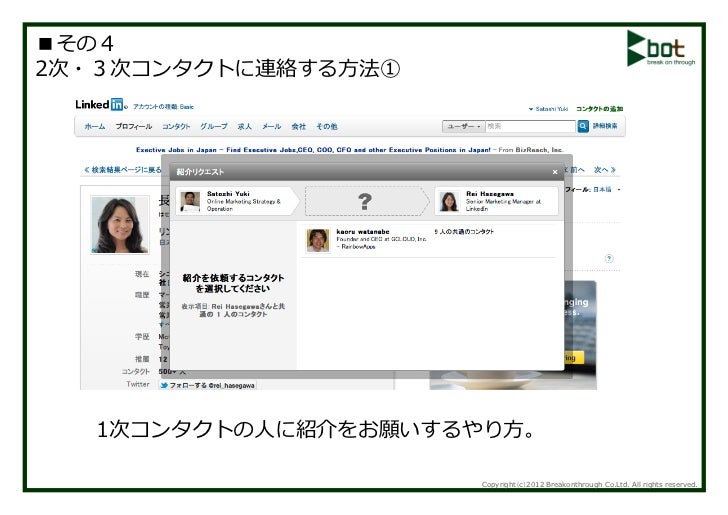
Task: Open the 求人 menu
Action: click(x=244, y=126)
